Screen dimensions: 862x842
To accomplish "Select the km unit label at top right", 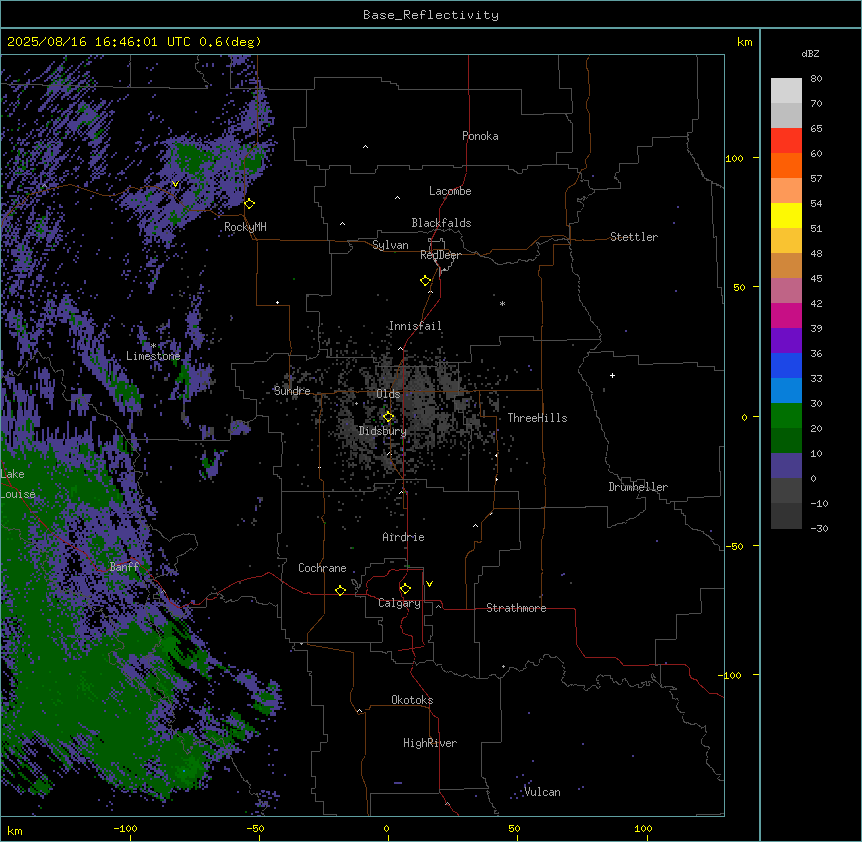I will click(x=744, y=42).
